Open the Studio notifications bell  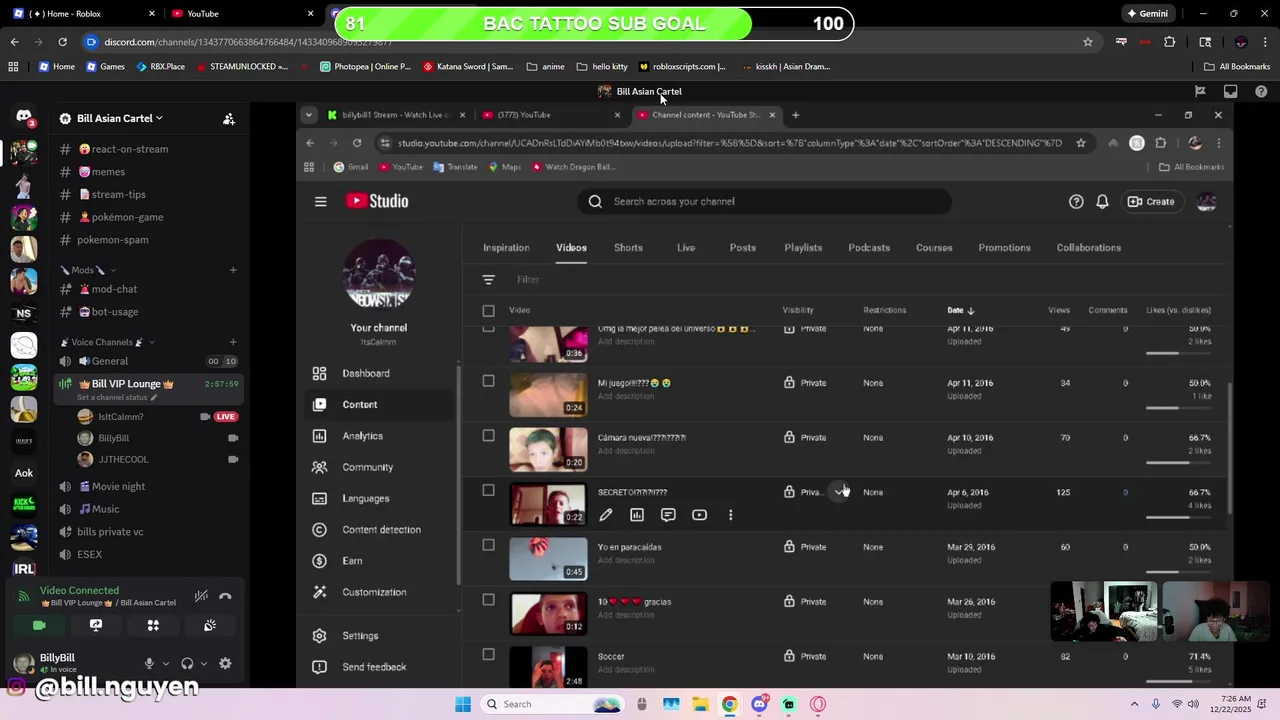click(1102, 201)
